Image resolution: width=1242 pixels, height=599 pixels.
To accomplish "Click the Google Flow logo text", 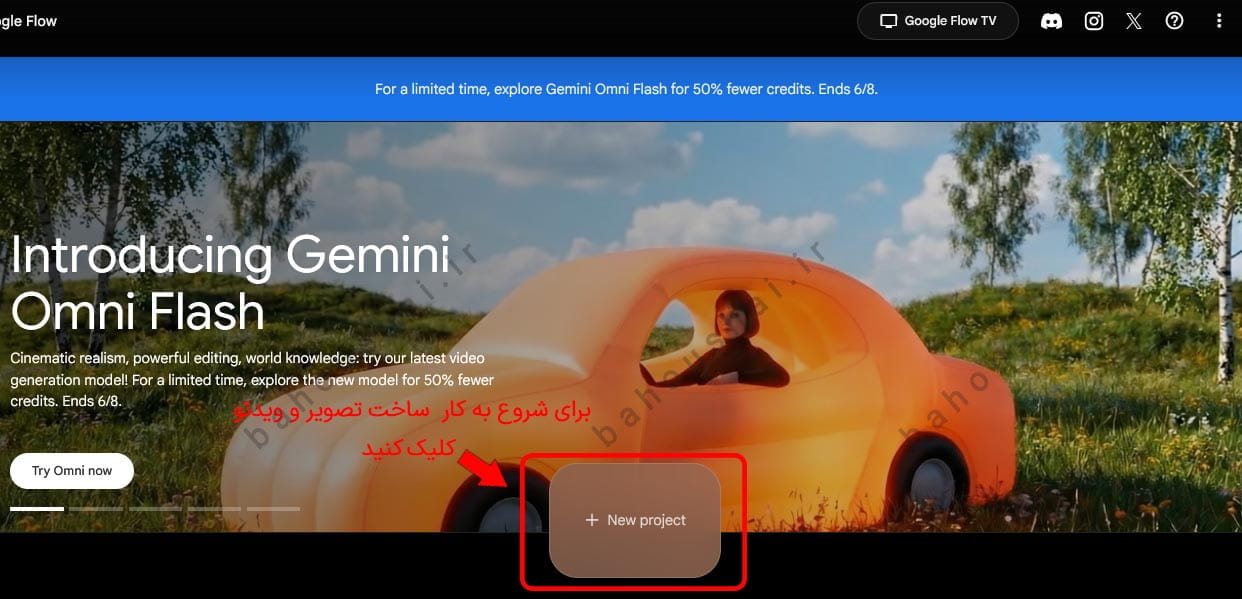I will coord(28,21).
